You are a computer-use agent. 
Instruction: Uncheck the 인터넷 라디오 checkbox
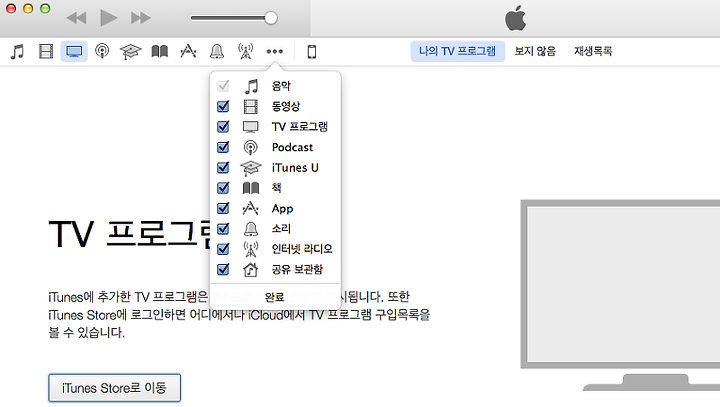pyautogui.click(x=223, y=249)
